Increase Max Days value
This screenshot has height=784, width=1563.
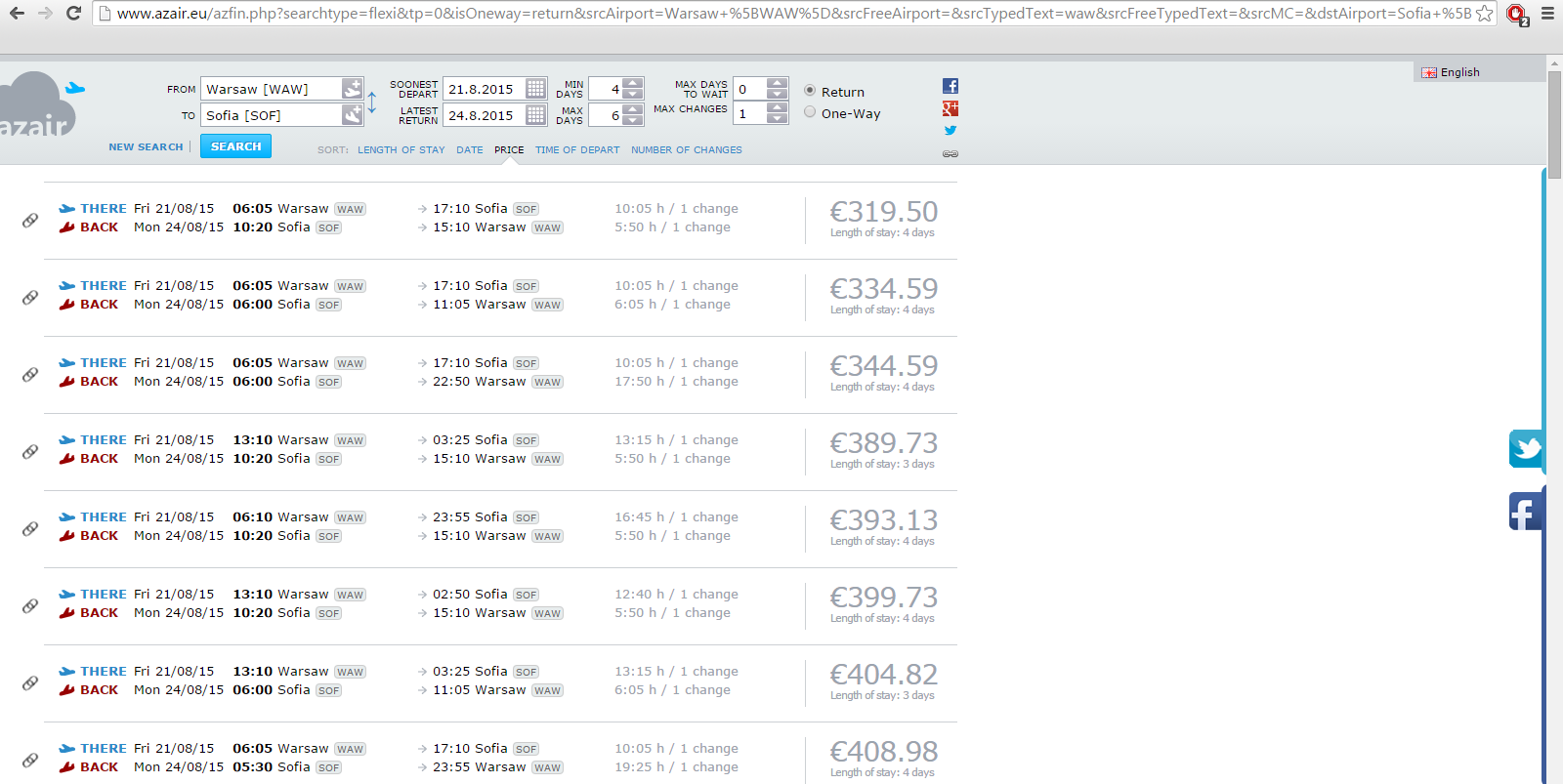tap(633, 109)
